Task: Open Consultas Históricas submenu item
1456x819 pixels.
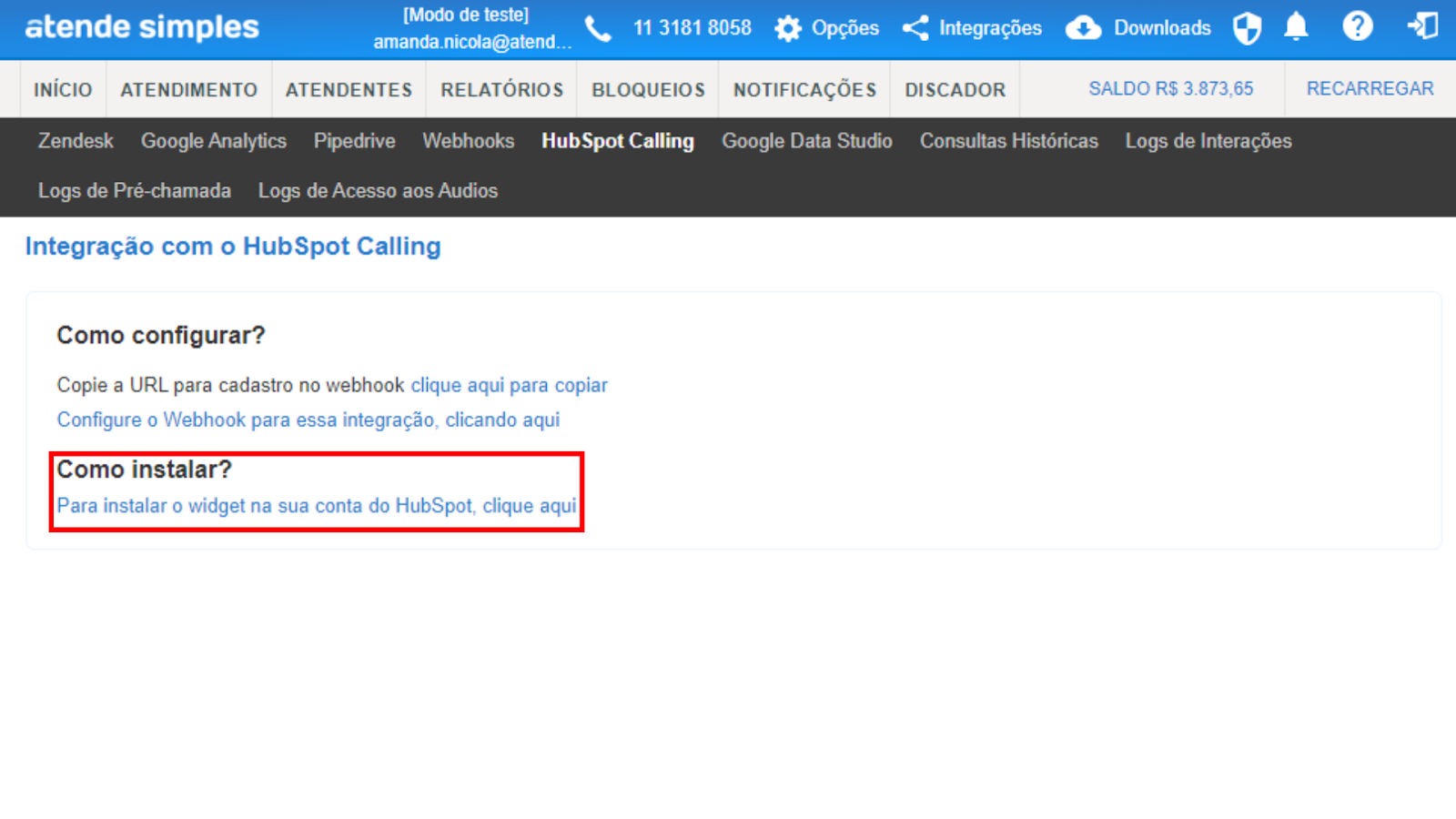Action: point(1009,141)
